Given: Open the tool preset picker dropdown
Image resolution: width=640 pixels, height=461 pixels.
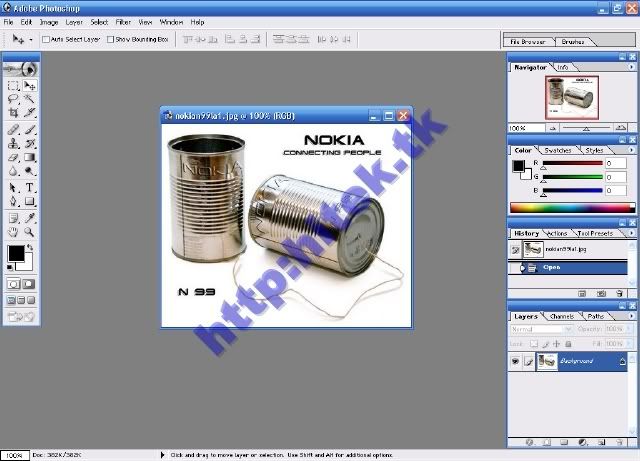Looking at the screenshot, I should (x=31, y=40).
